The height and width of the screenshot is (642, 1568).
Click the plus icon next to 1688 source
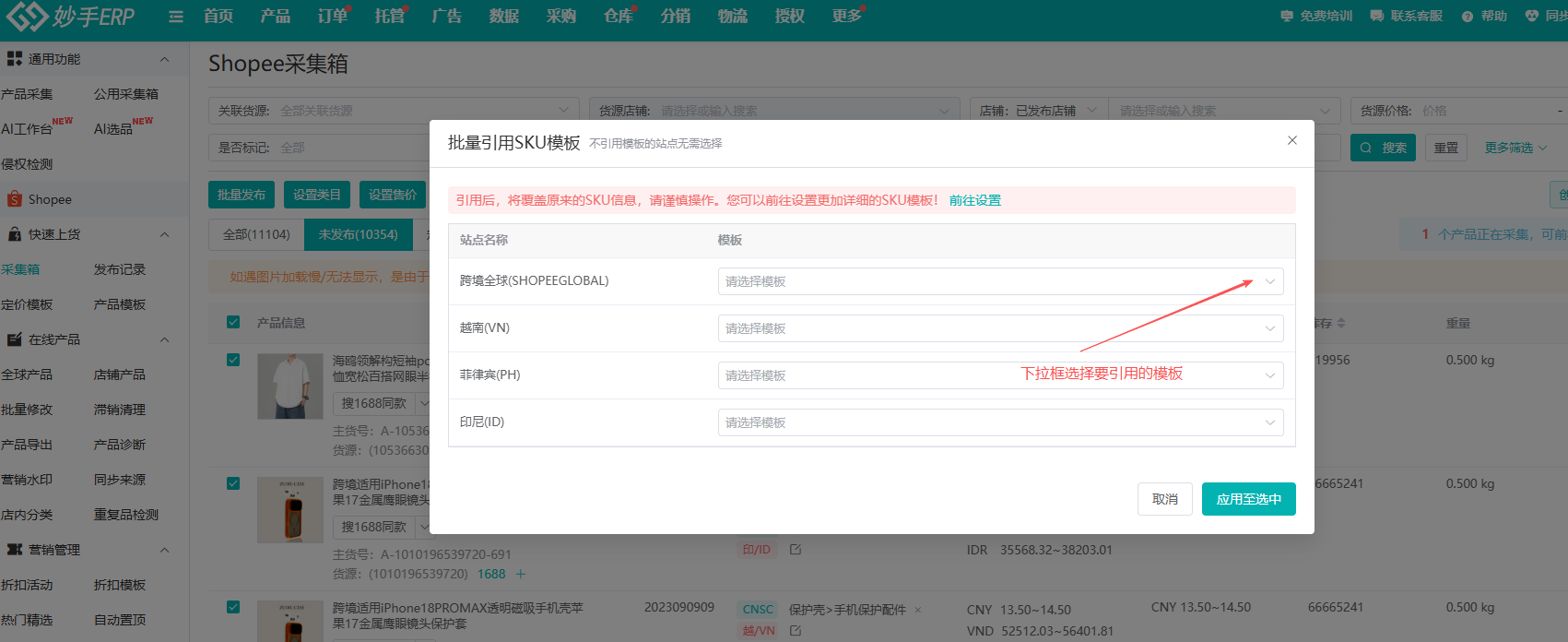(x=520, y=574)
